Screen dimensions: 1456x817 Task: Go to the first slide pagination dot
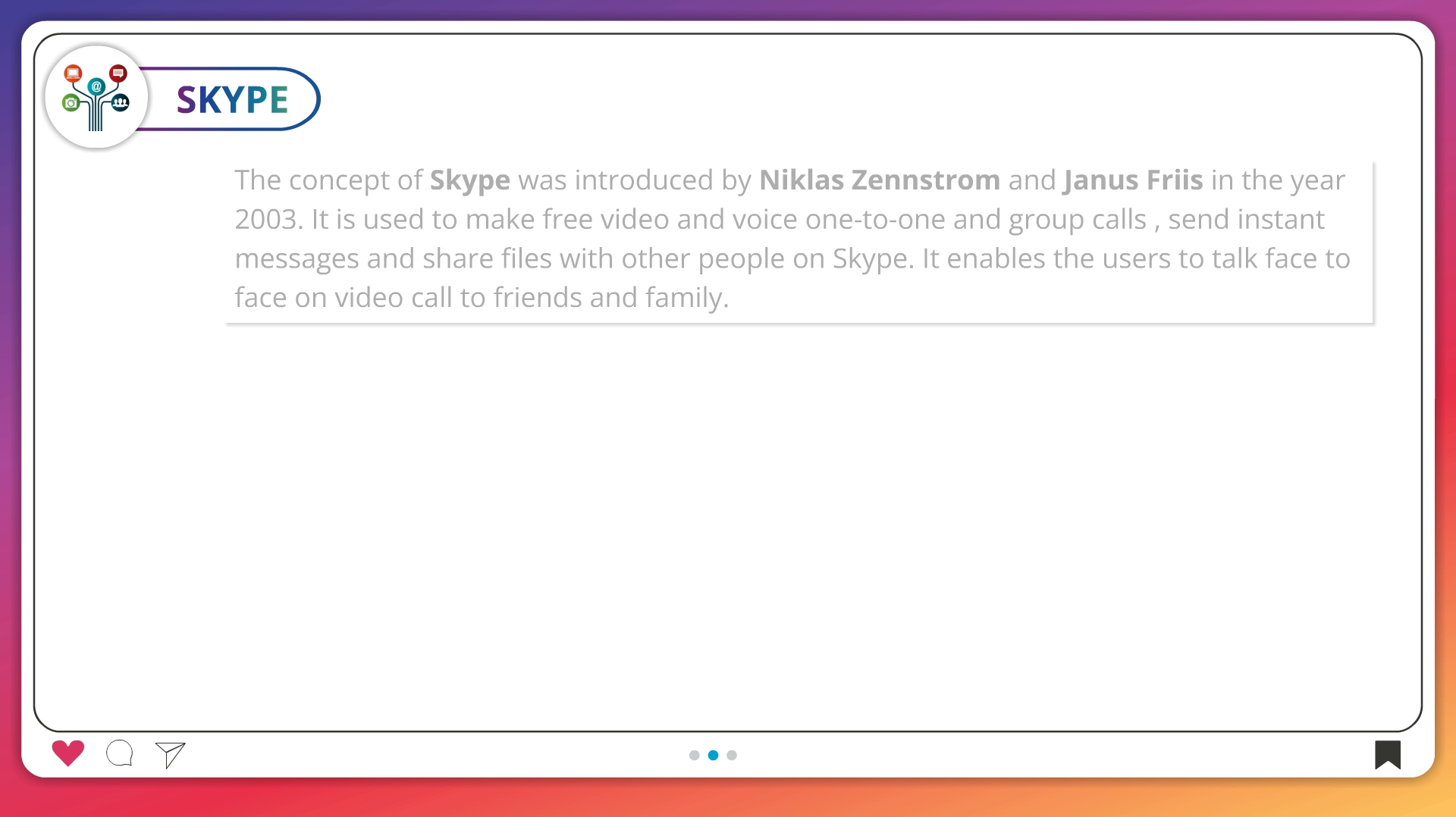coord(694,755)
